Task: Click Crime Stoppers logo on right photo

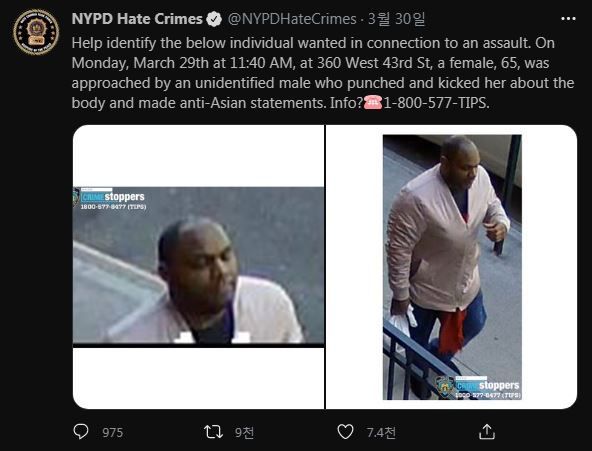Action: point(478,387)
